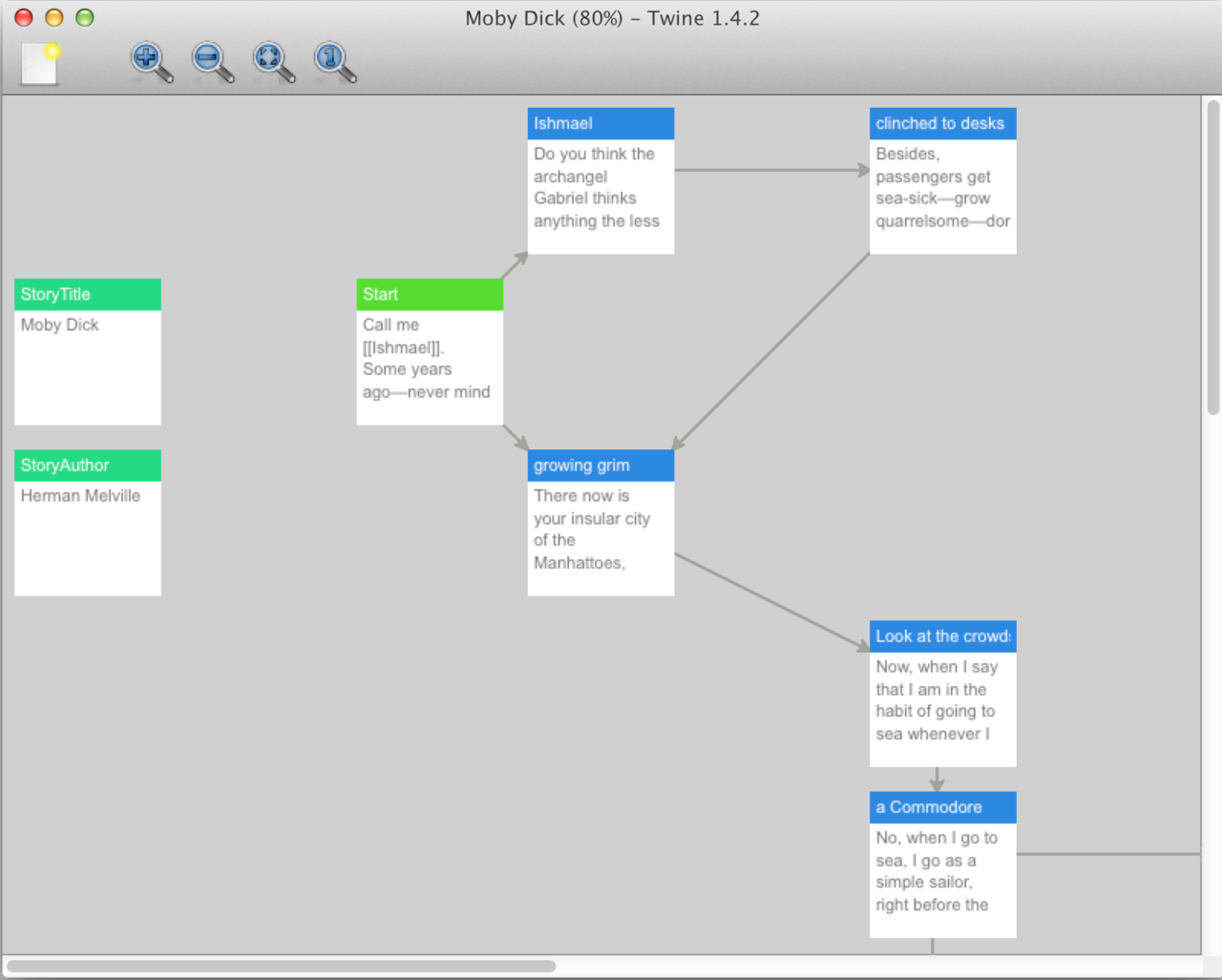Select the 'clinched to desks' passage
Image resolution: width=1222 pixels, height=980 pixels.
click(942, 181)
